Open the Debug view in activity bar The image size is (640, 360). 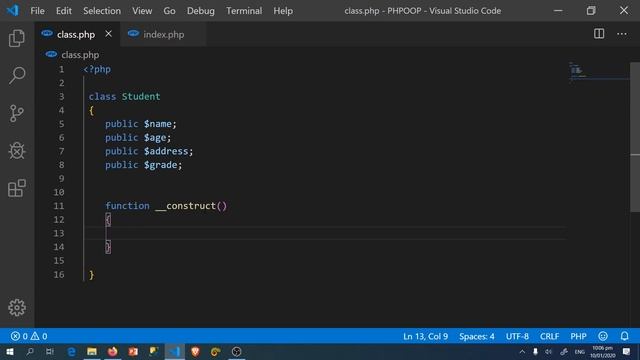click(17, 151)
